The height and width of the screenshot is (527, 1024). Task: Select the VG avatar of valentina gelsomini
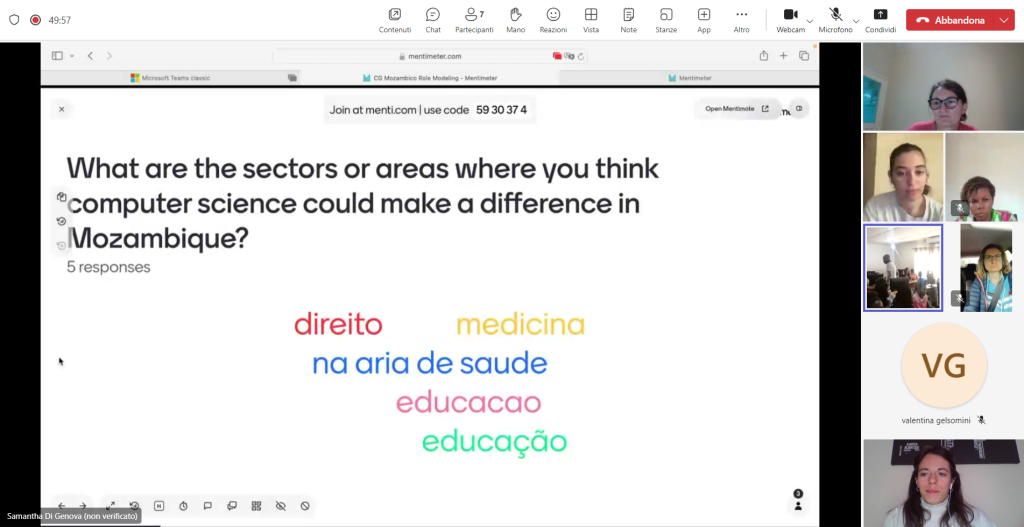pos(944,366)
